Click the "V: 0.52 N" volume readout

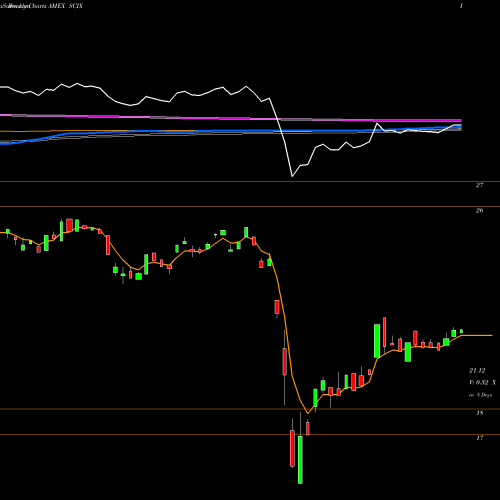(x=482, y=383)
